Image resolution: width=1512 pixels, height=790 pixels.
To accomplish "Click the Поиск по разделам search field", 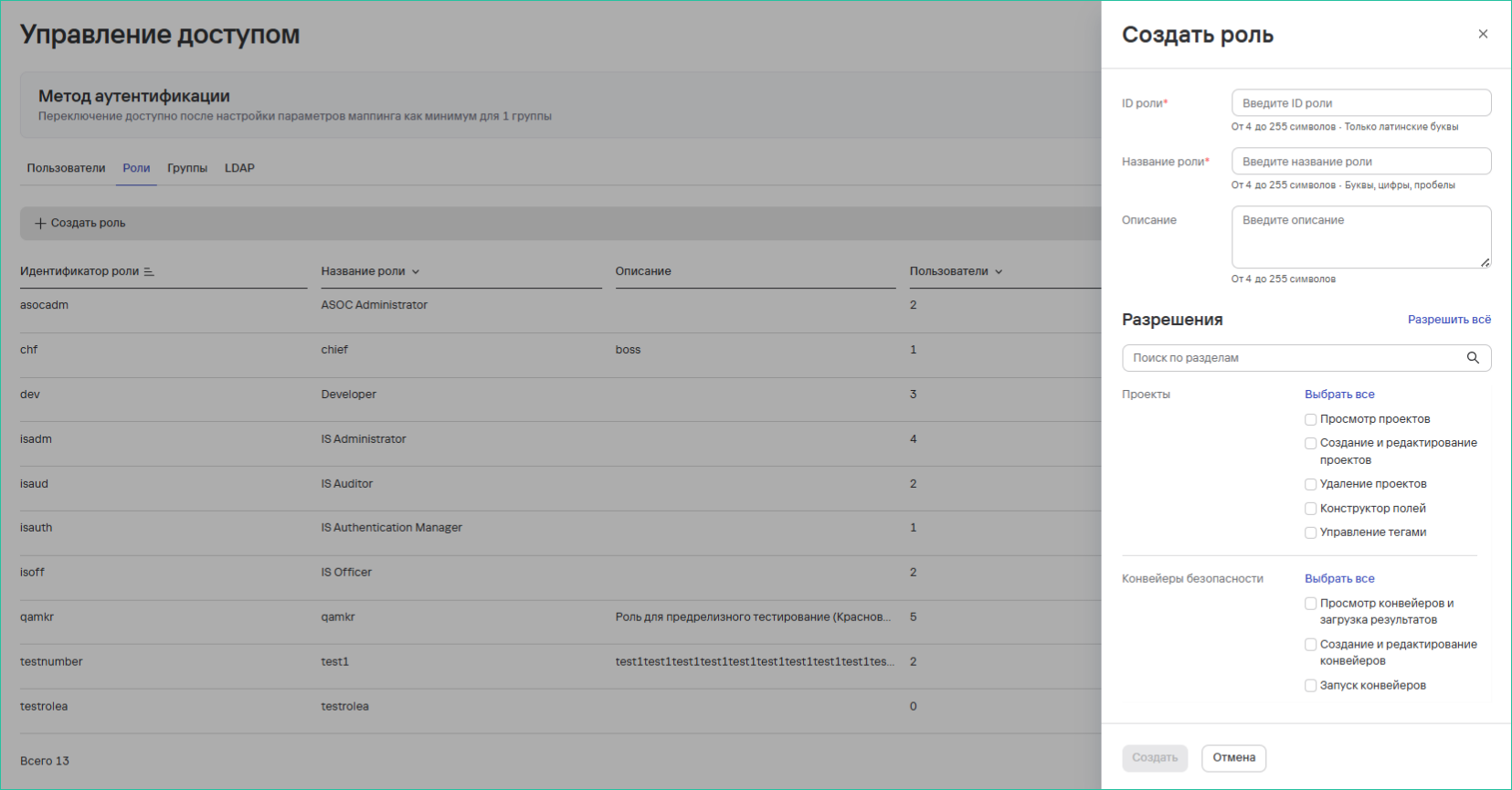I will click(1293, 358).
